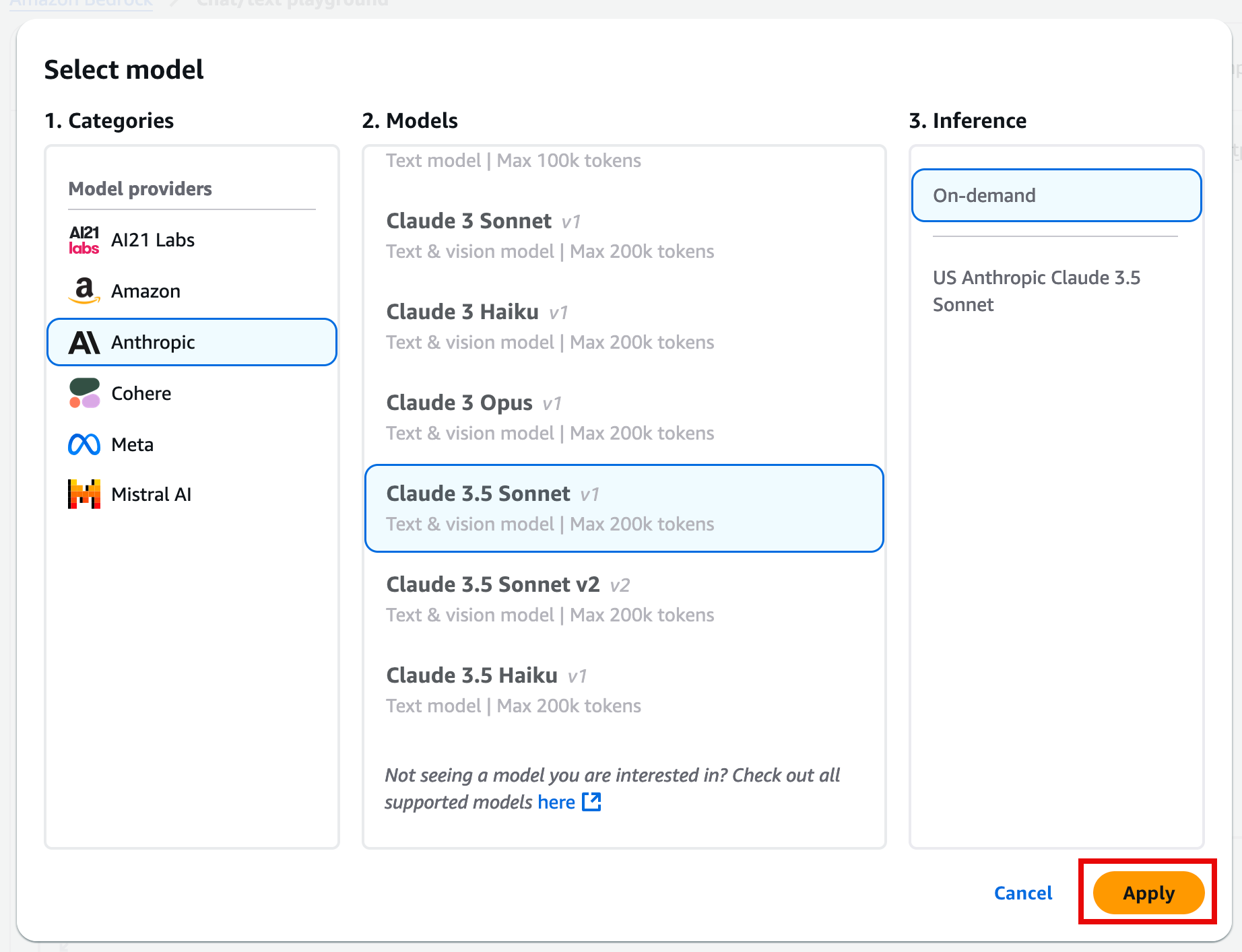Click the Cohere logo icon

[84, 393]
